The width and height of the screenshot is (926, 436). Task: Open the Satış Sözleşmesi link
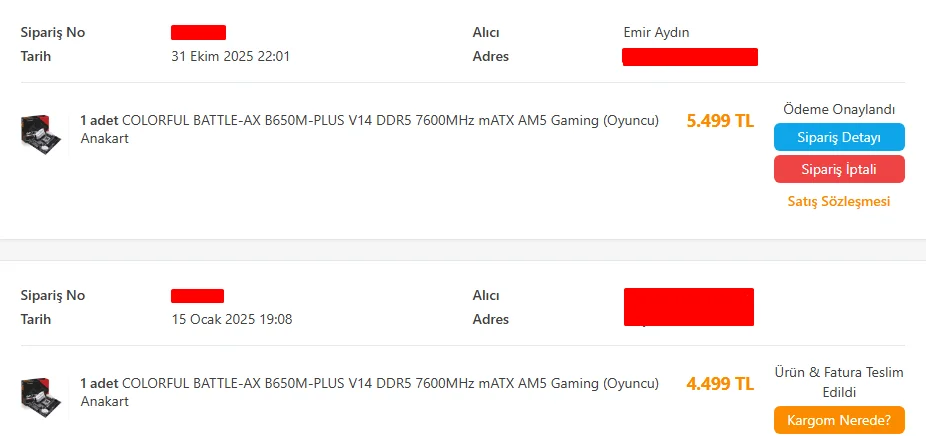(x=839, y=201)
